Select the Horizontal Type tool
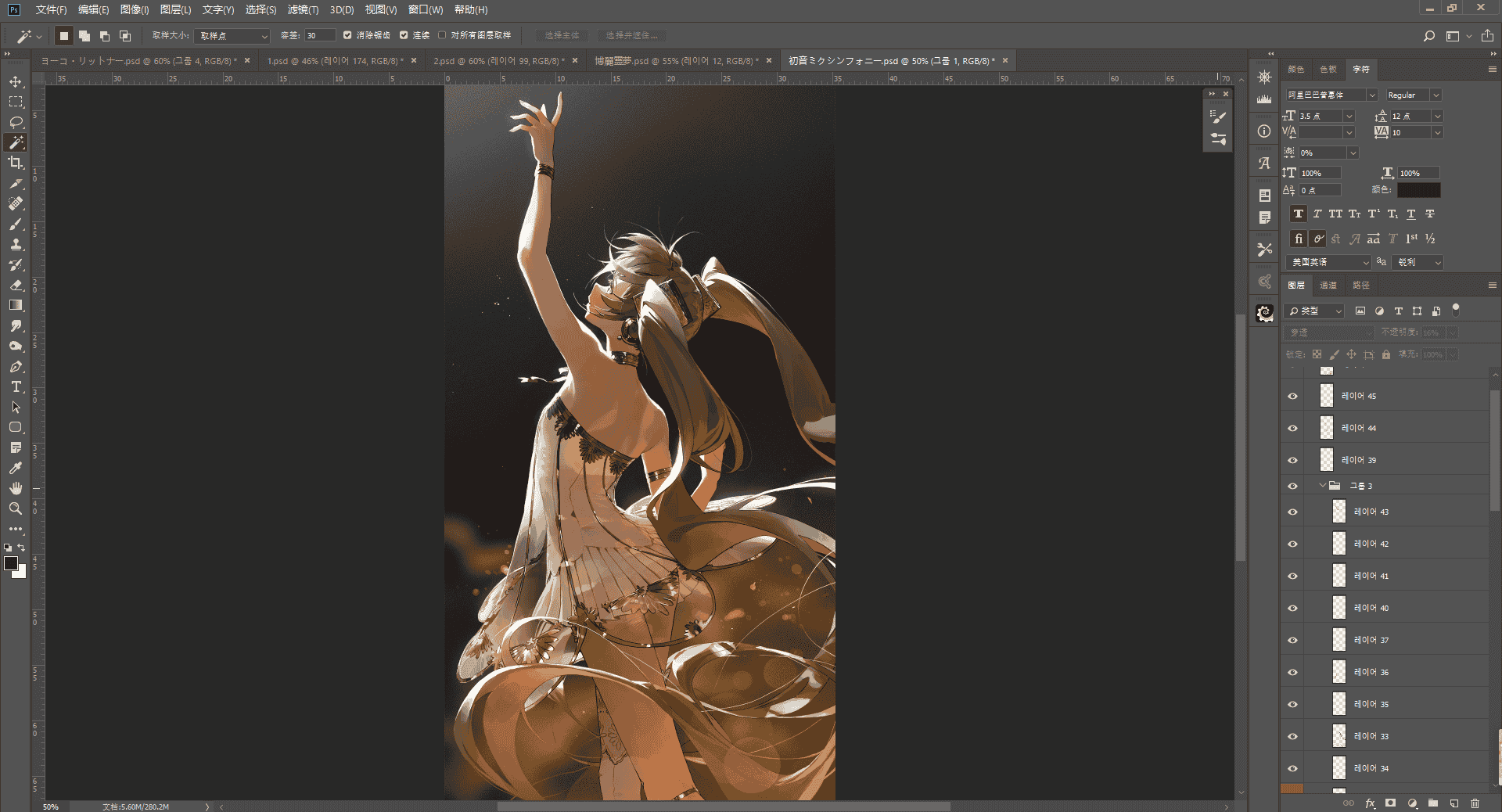The width and height of the screenshot is (1502, 812). pos(16,387)
